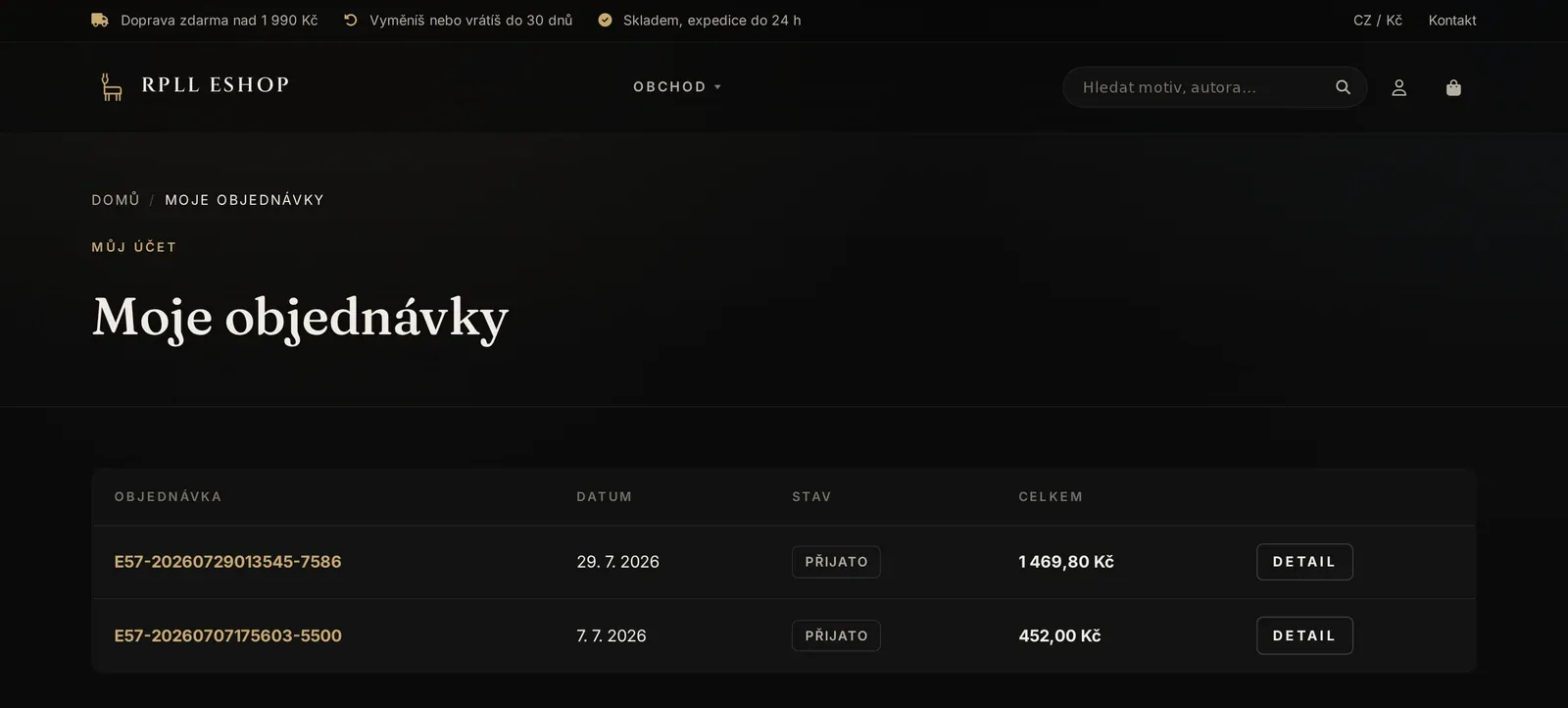The height and width of the screenshot is (708, 1568).
Task: Click 'Skladem, expedice do 24 h' text
Action: pyautogui.click(x=711, y=20)
